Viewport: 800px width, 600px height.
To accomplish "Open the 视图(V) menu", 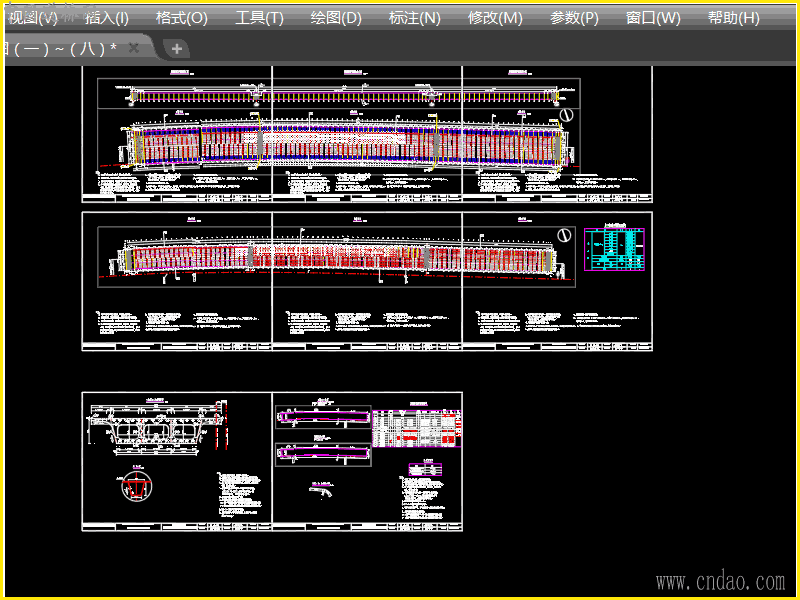I will click(x=33, y=18).
